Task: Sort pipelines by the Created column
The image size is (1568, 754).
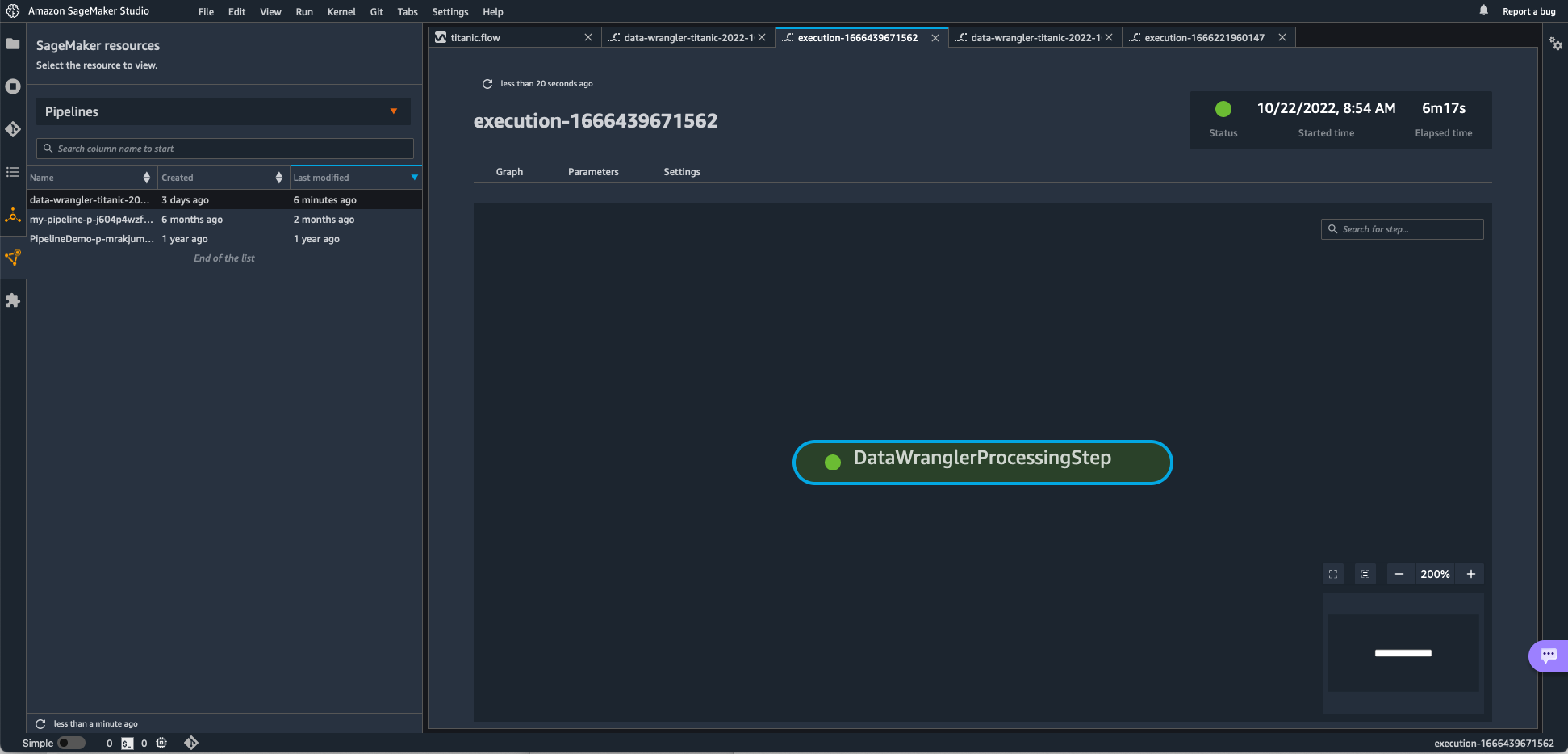Action: (222, 178)
